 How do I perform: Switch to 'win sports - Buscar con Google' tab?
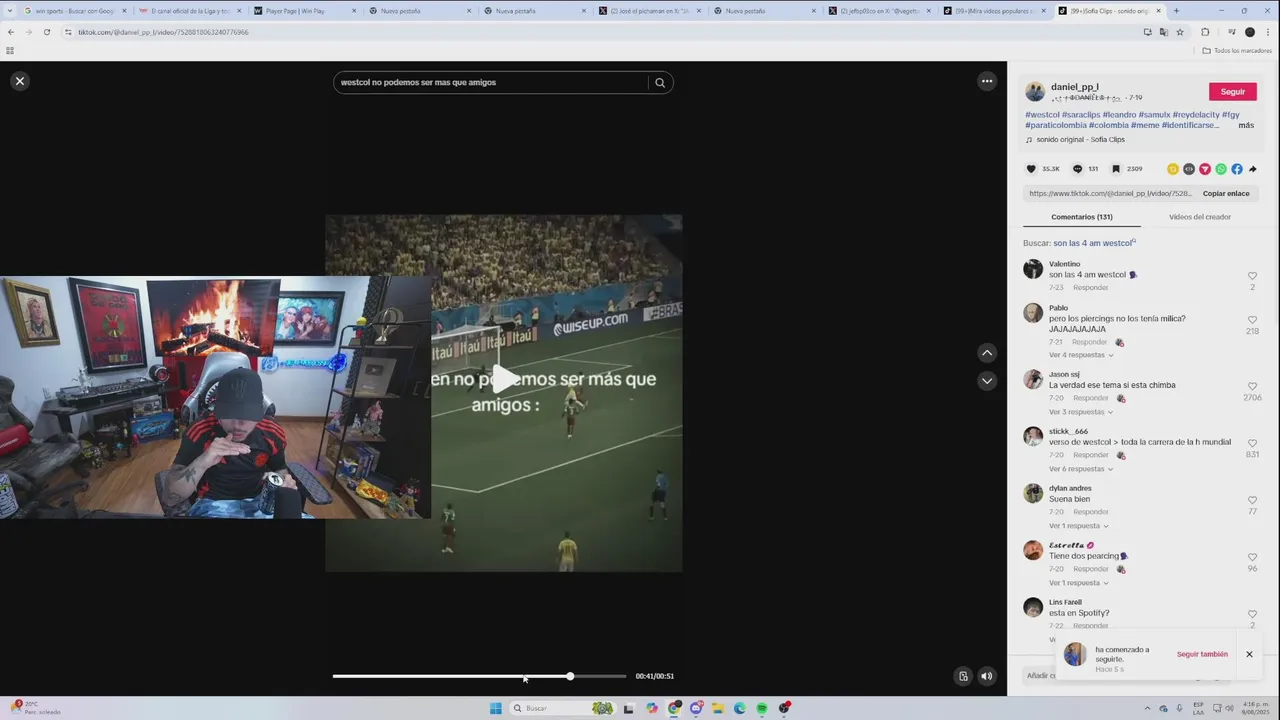[x=74, y=11]
